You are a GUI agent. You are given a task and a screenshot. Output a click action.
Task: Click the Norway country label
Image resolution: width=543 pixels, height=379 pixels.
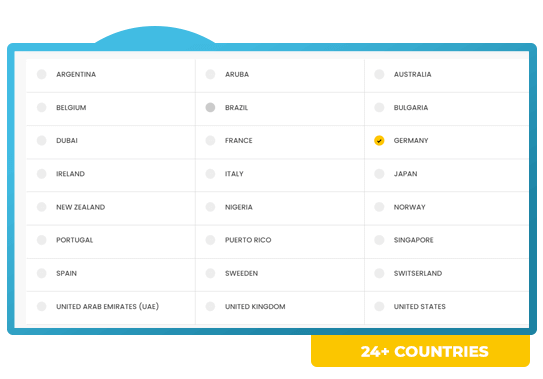tap(409, 207)
